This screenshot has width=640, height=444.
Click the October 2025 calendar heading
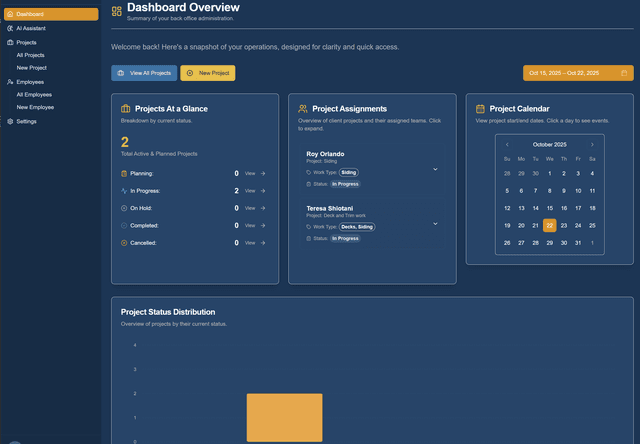pyautogui.click(x=550, y=144)
